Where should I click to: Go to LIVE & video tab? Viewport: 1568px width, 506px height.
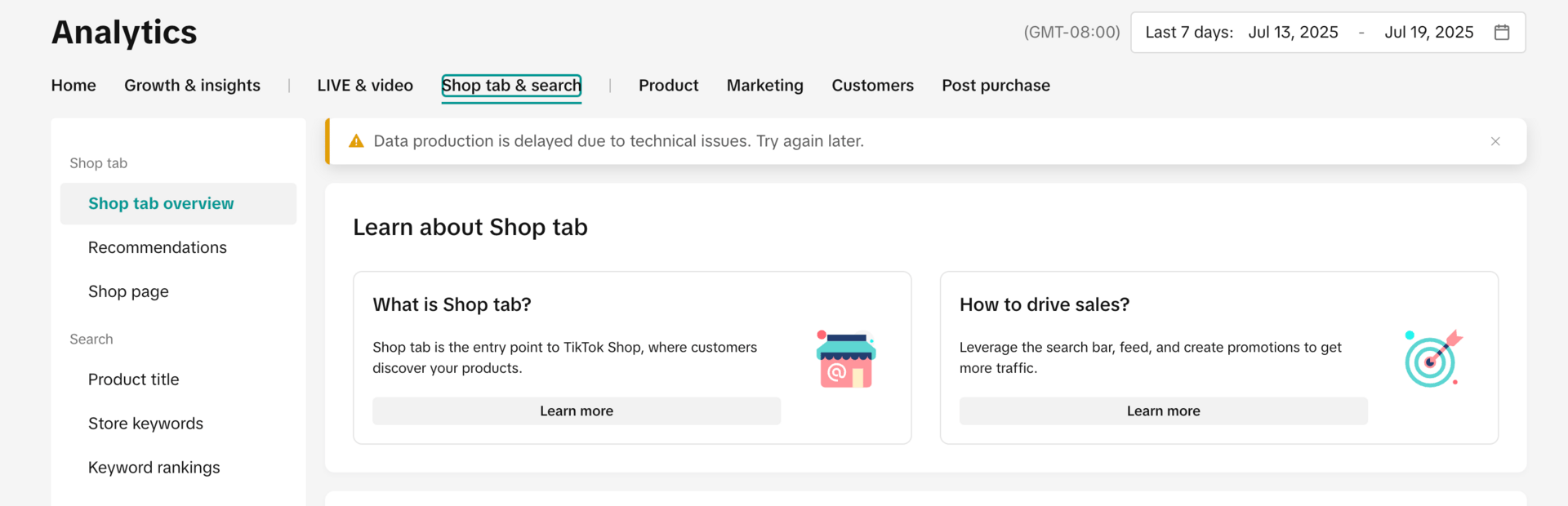point(365,86)
